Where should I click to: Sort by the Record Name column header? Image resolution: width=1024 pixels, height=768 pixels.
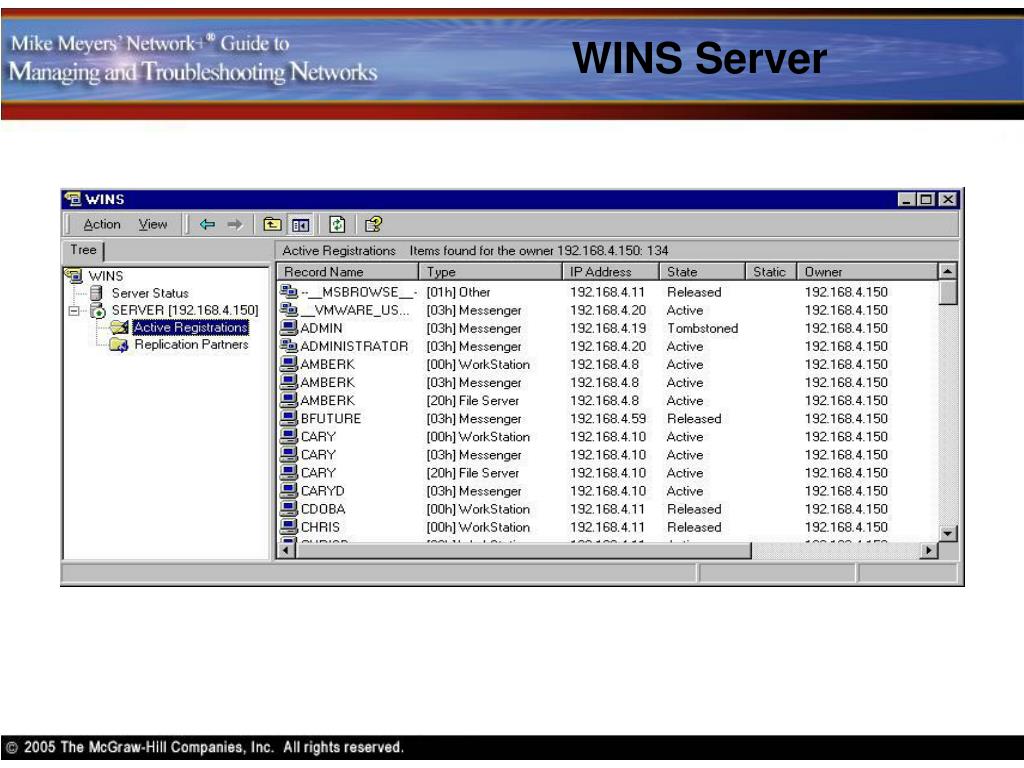[x=347, y=272]
